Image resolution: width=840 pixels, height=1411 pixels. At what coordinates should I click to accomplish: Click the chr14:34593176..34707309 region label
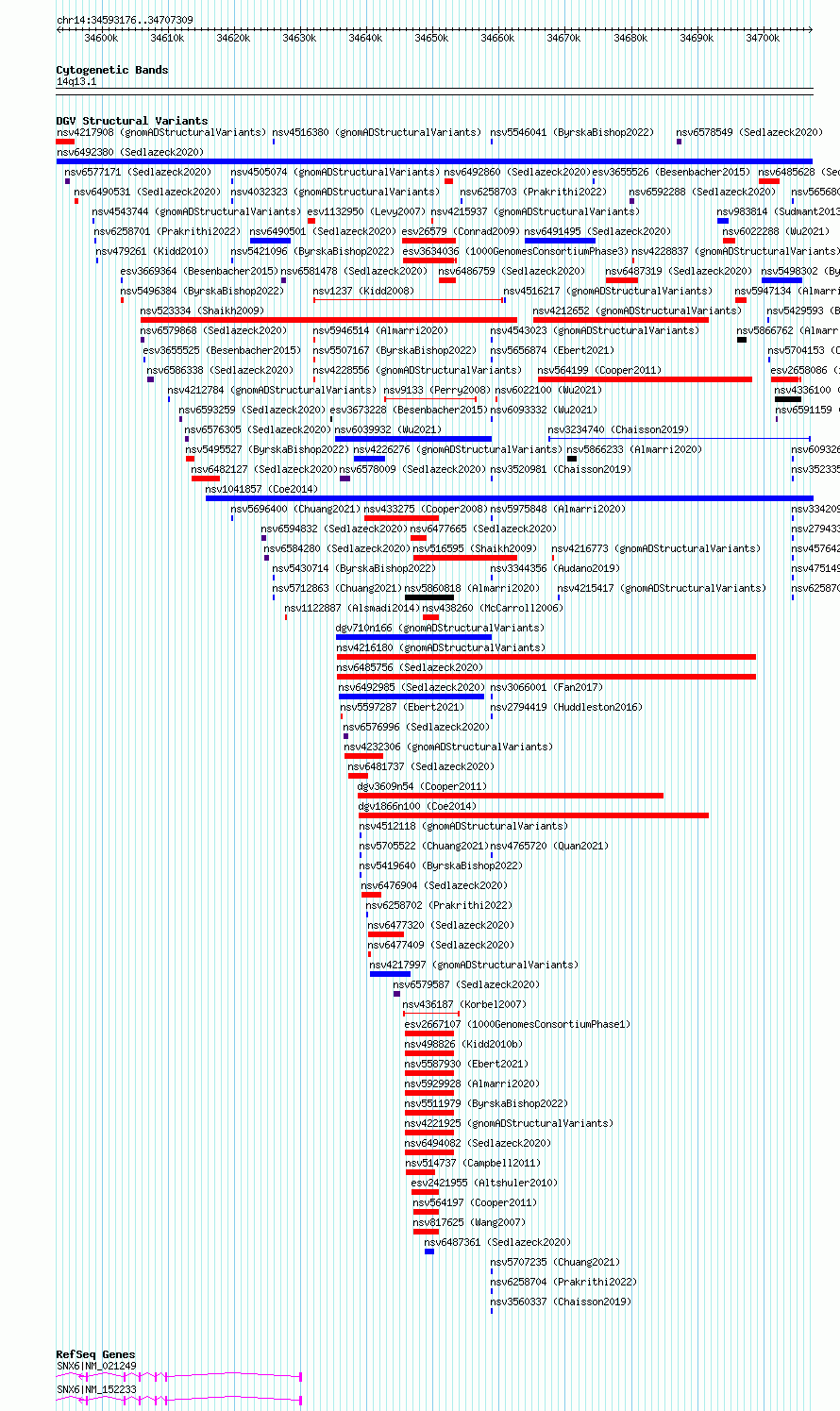(125, 20)
